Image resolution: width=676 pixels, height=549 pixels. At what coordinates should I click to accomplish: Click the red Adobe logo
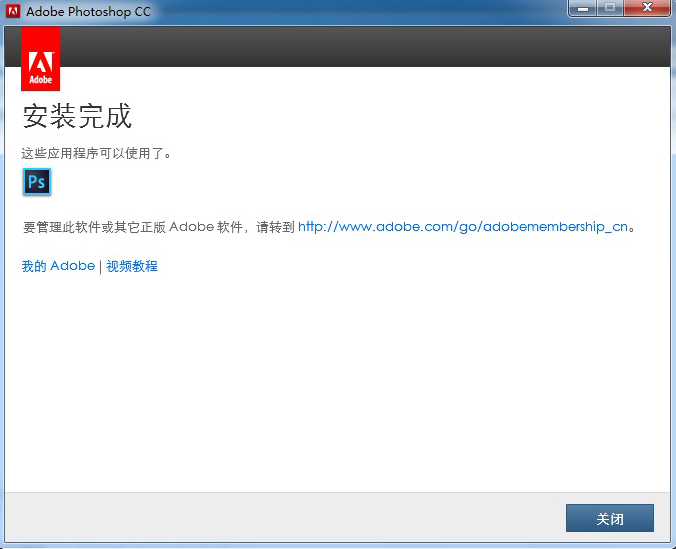41,59
